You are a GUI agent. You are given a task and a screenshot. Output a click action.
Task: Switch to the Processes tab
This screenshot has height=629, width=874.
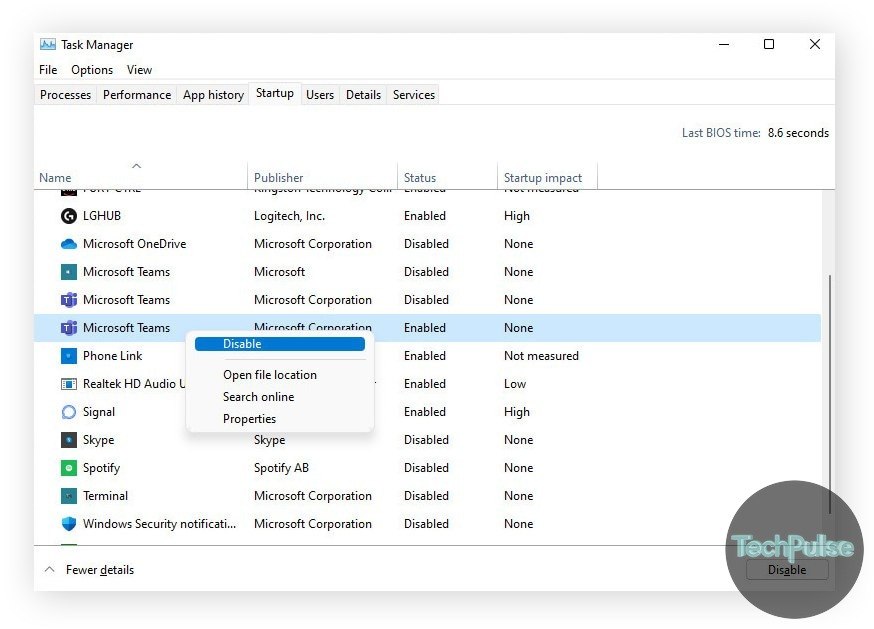[65, 95]
